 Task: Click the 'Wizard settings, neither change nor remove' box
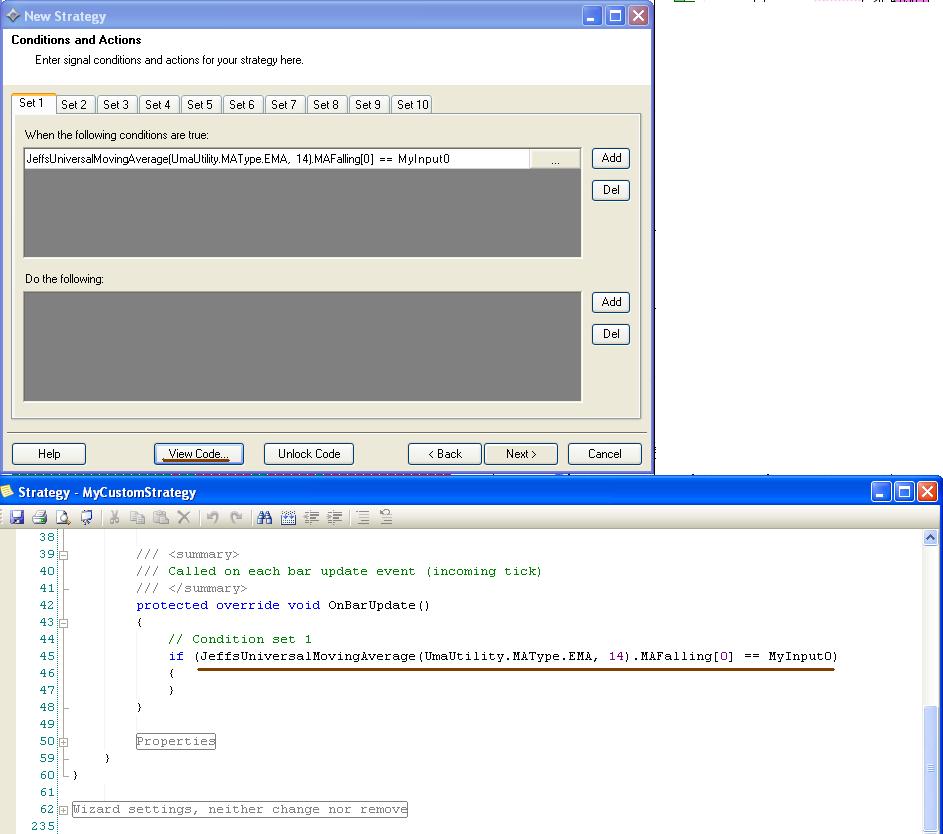point(240,809)
